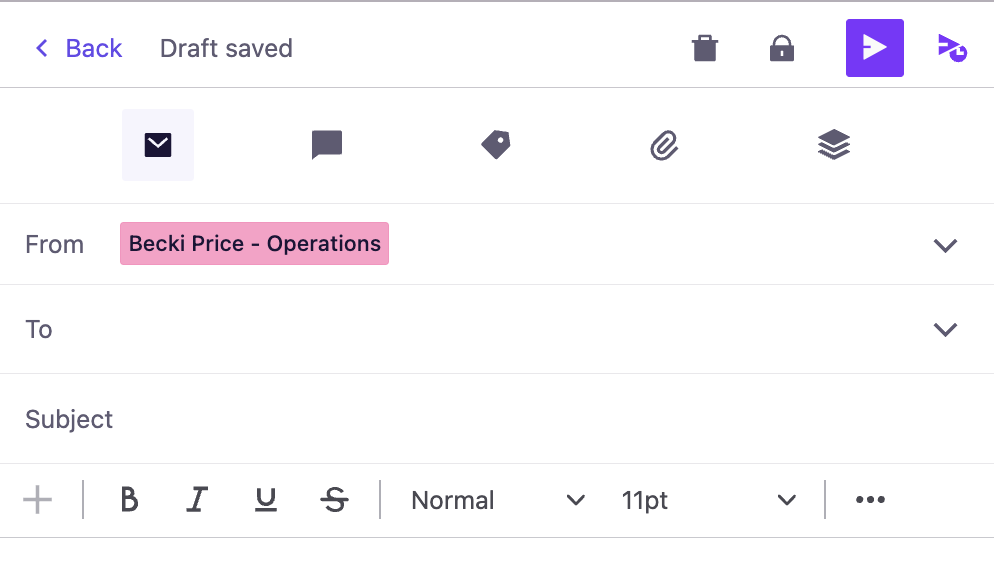Toggle bold formatting
The height and width of the screenshot is (570, 994).
(129, 500)
